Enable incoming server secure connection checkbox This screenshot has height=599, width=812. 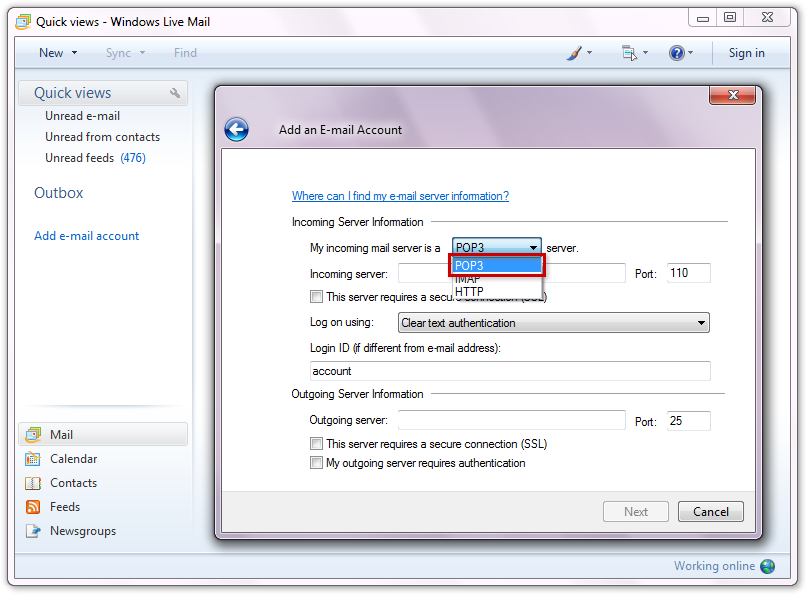tap(316, 297)
